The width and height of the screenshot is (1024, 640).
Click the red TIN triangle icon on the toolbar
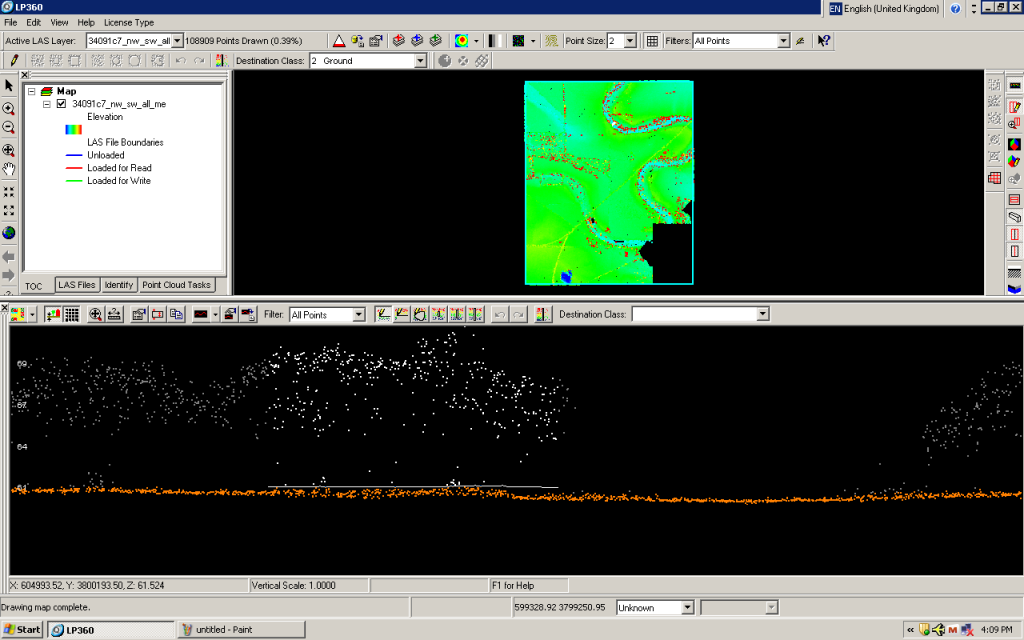(x=339, y=41)
